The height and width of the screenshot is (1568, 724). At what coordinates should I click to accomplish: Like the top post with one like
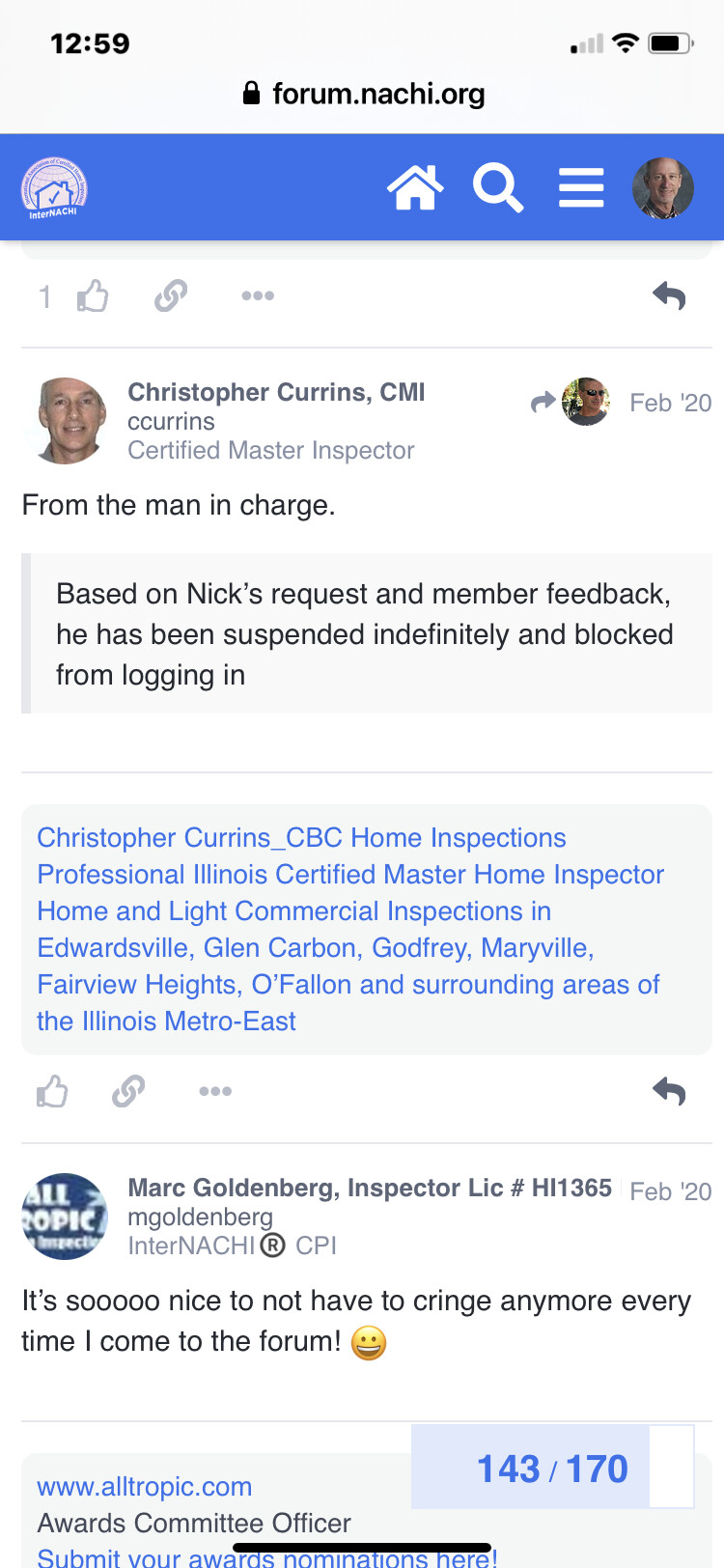click(x=93, y=295)
